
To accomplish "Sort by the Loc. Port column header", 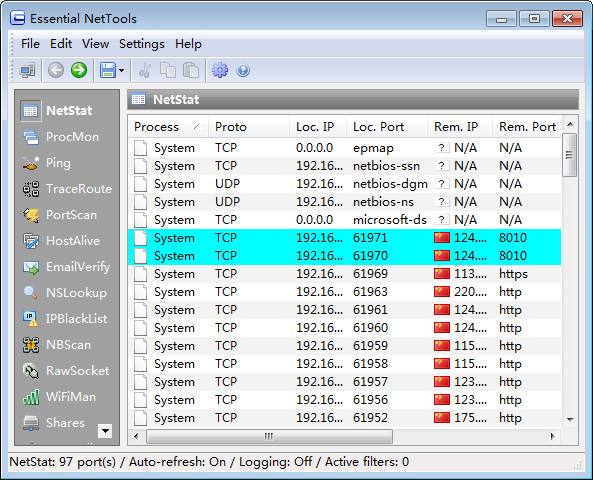I will (x=387, y=127).
